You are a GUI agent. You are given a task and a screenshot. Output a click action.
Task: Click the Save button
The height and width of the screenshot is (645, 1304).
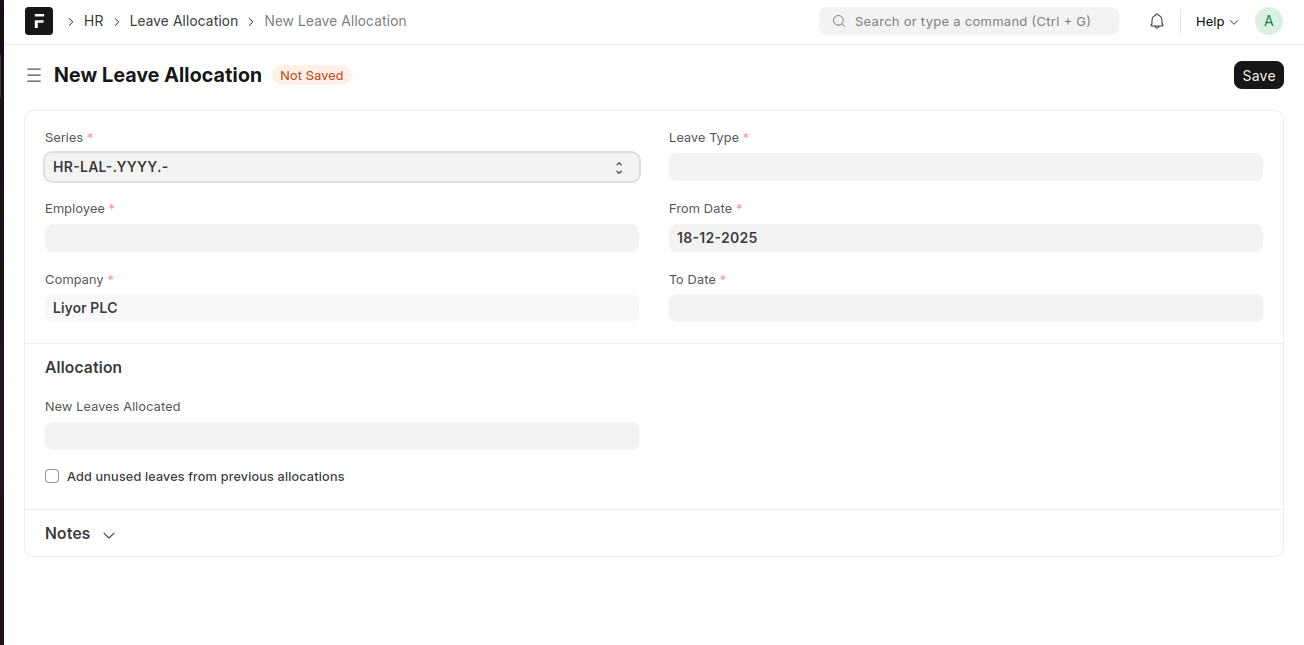[1258, 75]
